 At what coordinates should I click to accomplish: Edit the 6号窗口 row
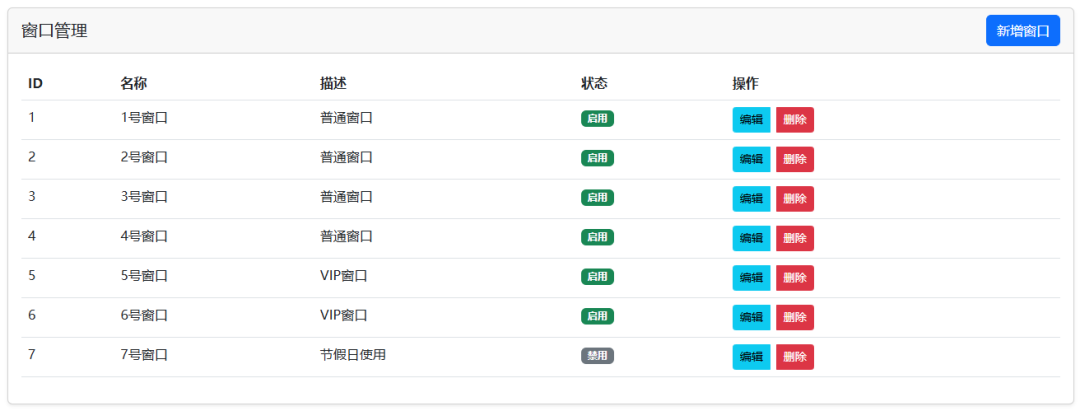[x=751, y=317]
